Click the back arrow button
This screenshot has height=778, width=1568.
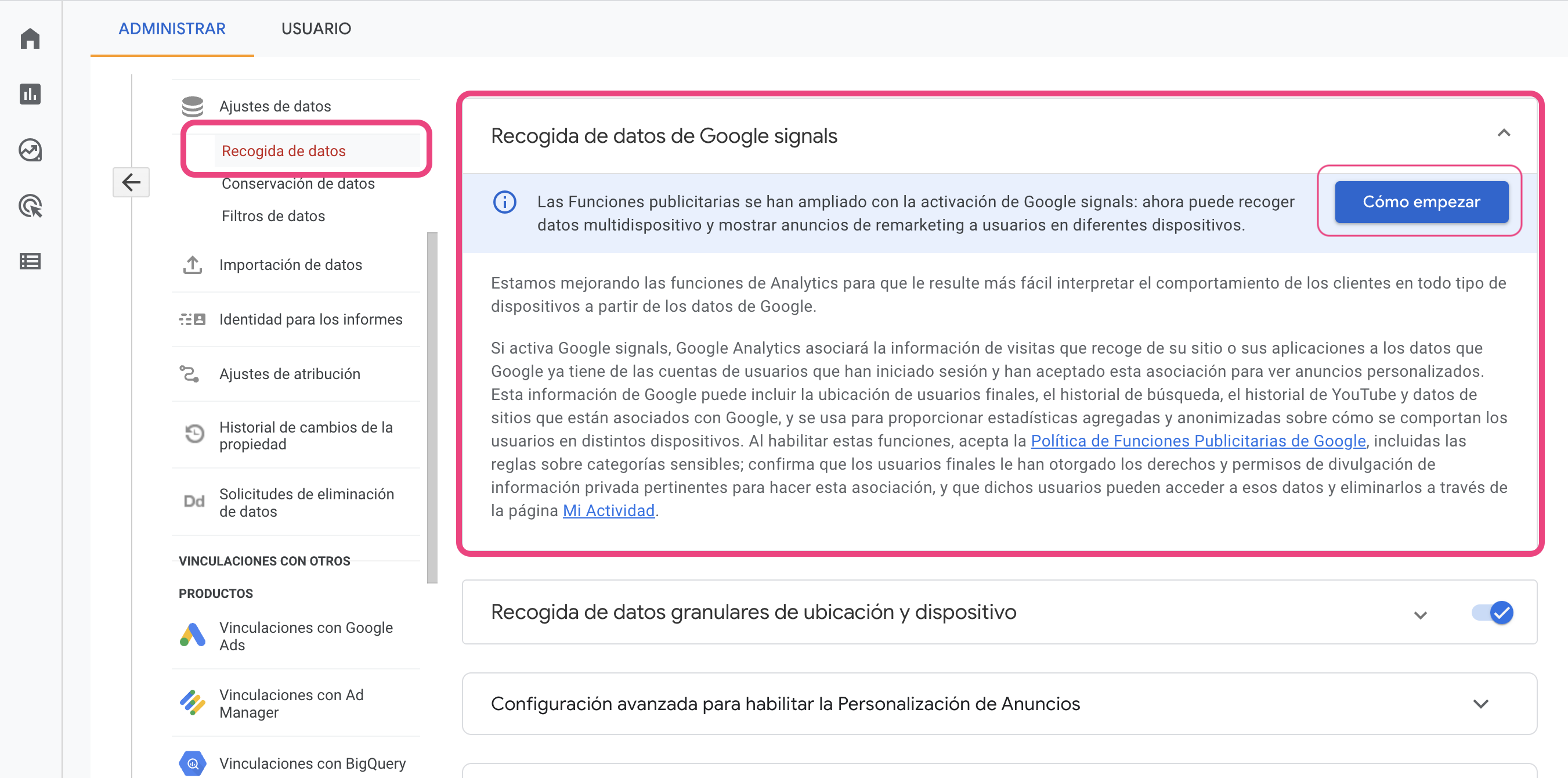click(131, 182)
